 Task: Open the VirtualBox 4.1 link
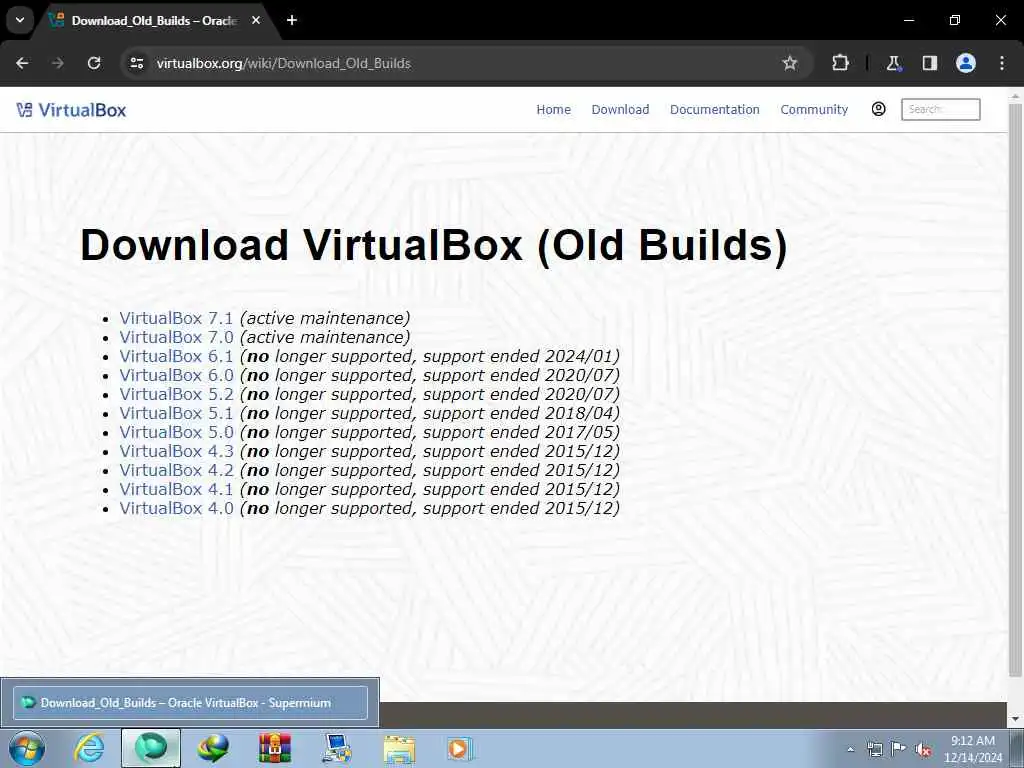[176, 488]
